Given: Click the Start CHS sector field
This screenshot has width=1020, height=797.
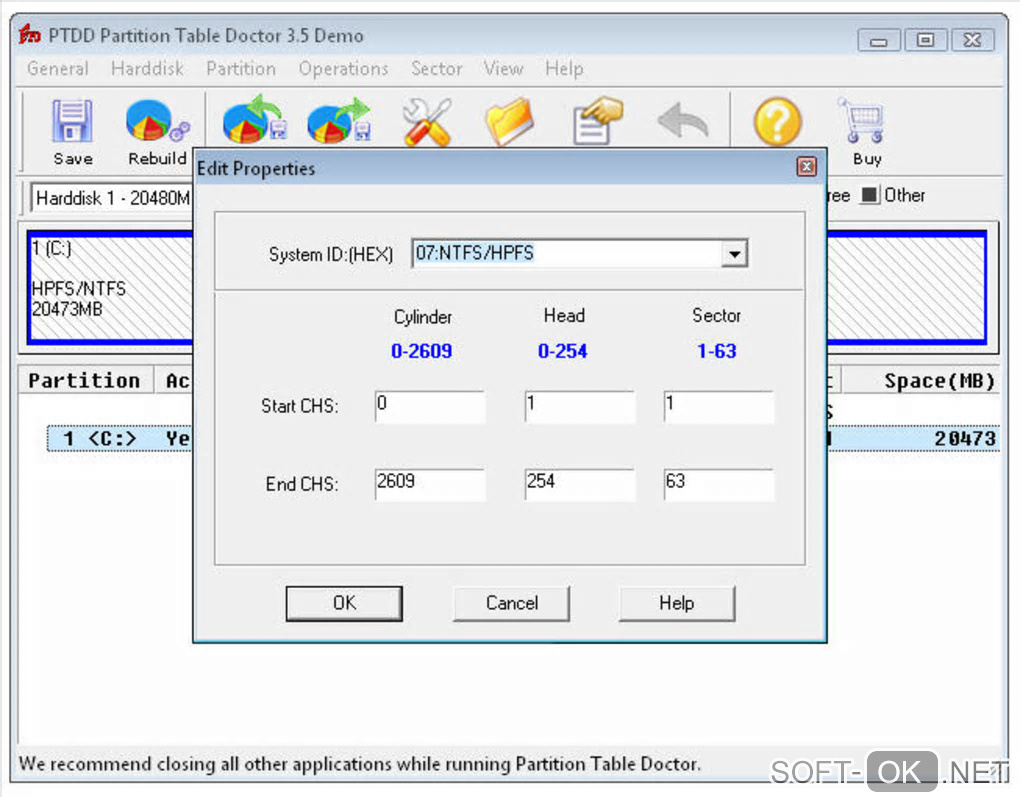Looking at the screenshot, I should [719, 407].
